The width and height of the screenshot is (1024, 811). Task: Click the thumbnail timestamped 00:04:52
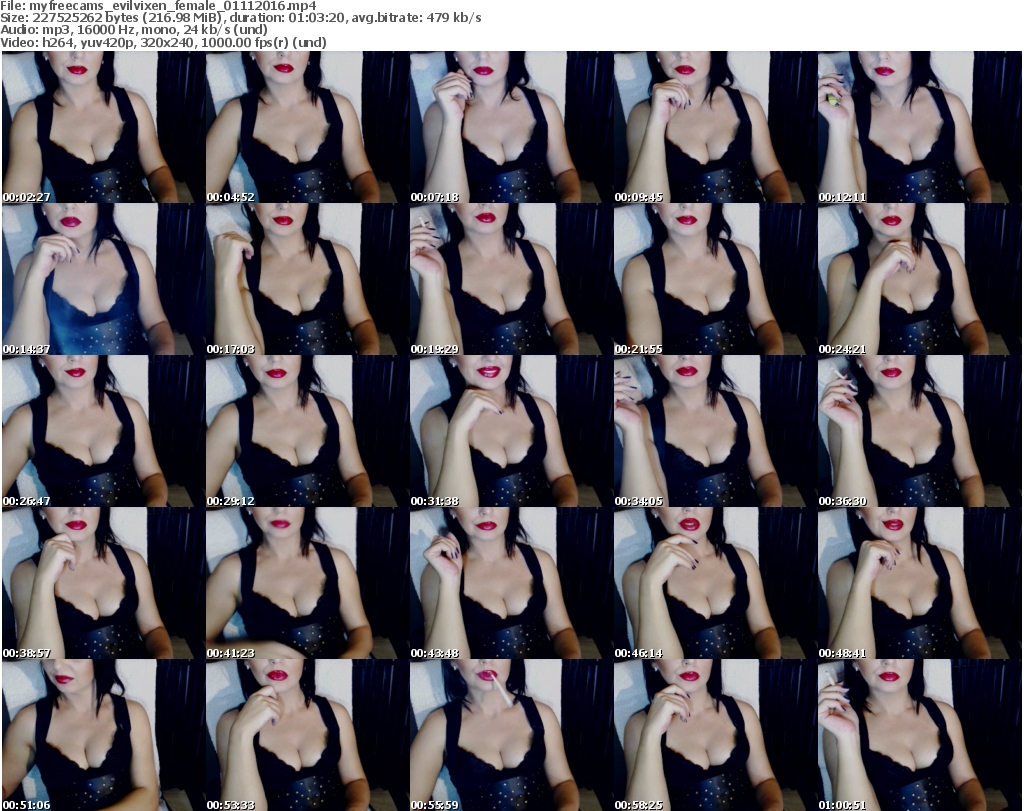point(308,127)
